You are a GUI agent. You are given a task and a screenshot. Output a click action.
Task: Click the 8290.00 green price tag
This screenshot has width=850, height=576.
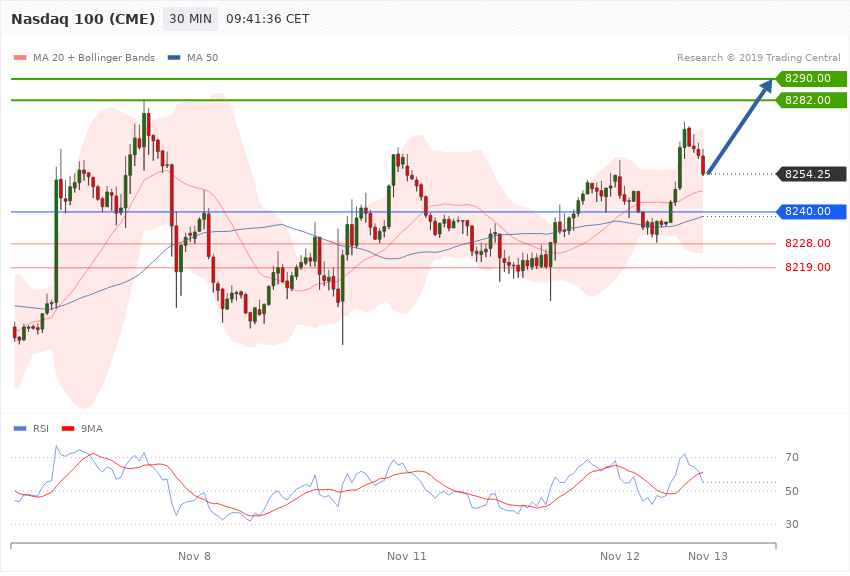point(811,79)
